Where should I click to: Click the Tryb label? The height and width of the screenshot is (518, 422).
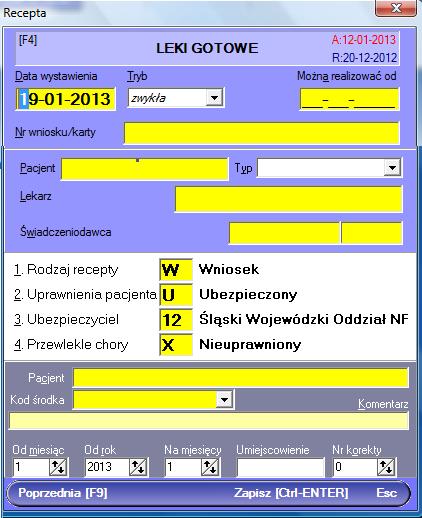(137, 76)
